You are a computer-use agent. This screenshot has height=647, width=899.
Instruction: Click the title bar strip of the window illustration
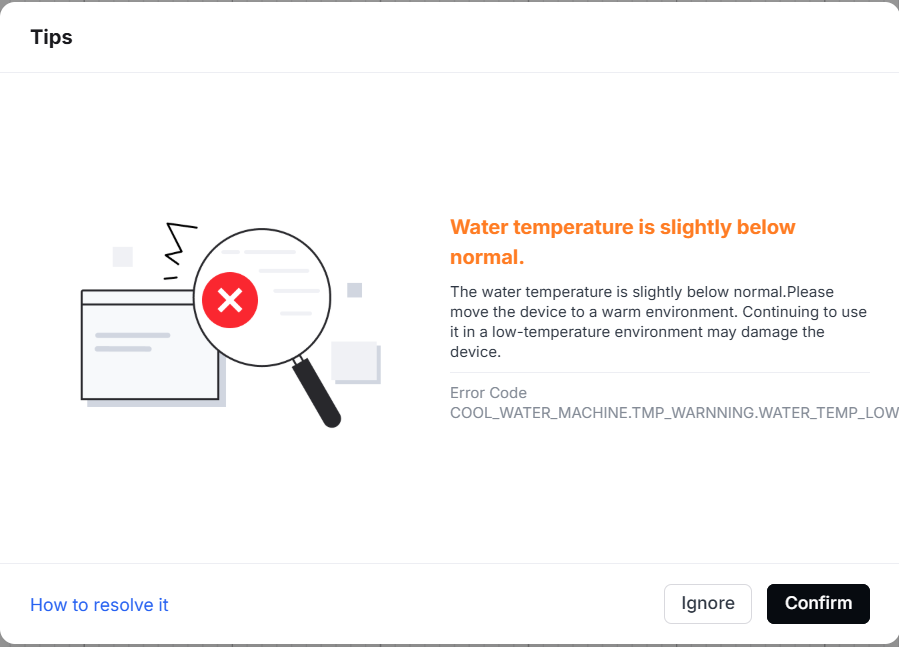pyautogui.click(x=138, y=297)
